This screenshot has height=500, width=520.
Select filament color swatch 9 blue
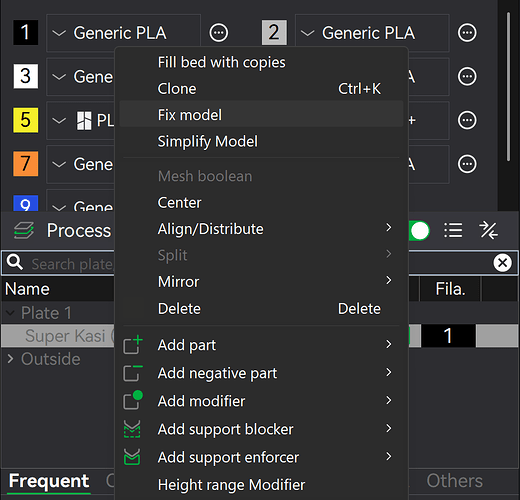click(x=26, y=203)
